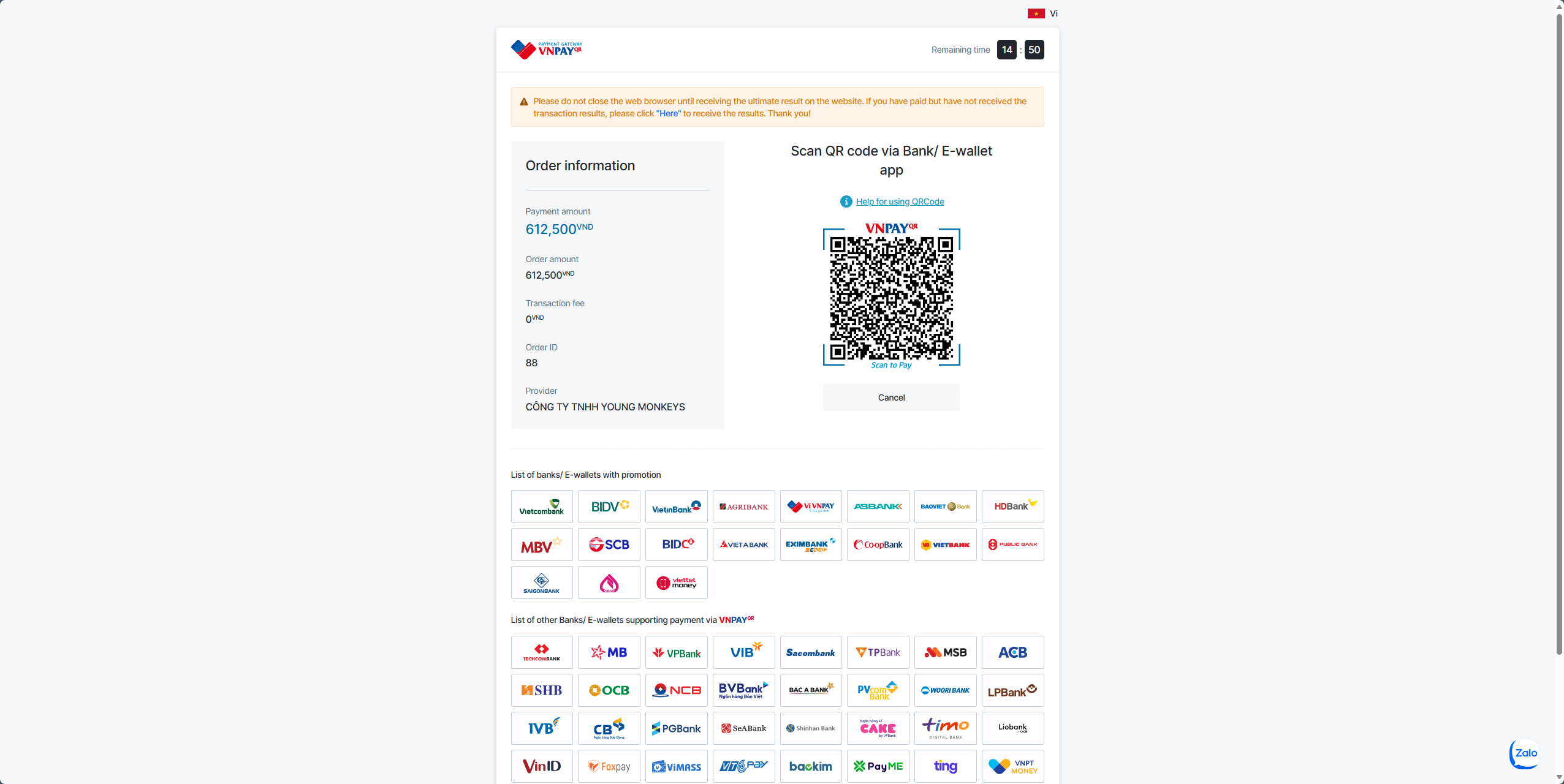Click the Scan to Pay QR code
The height and width of the screenshot is (784, 1564).
(892, 298)
